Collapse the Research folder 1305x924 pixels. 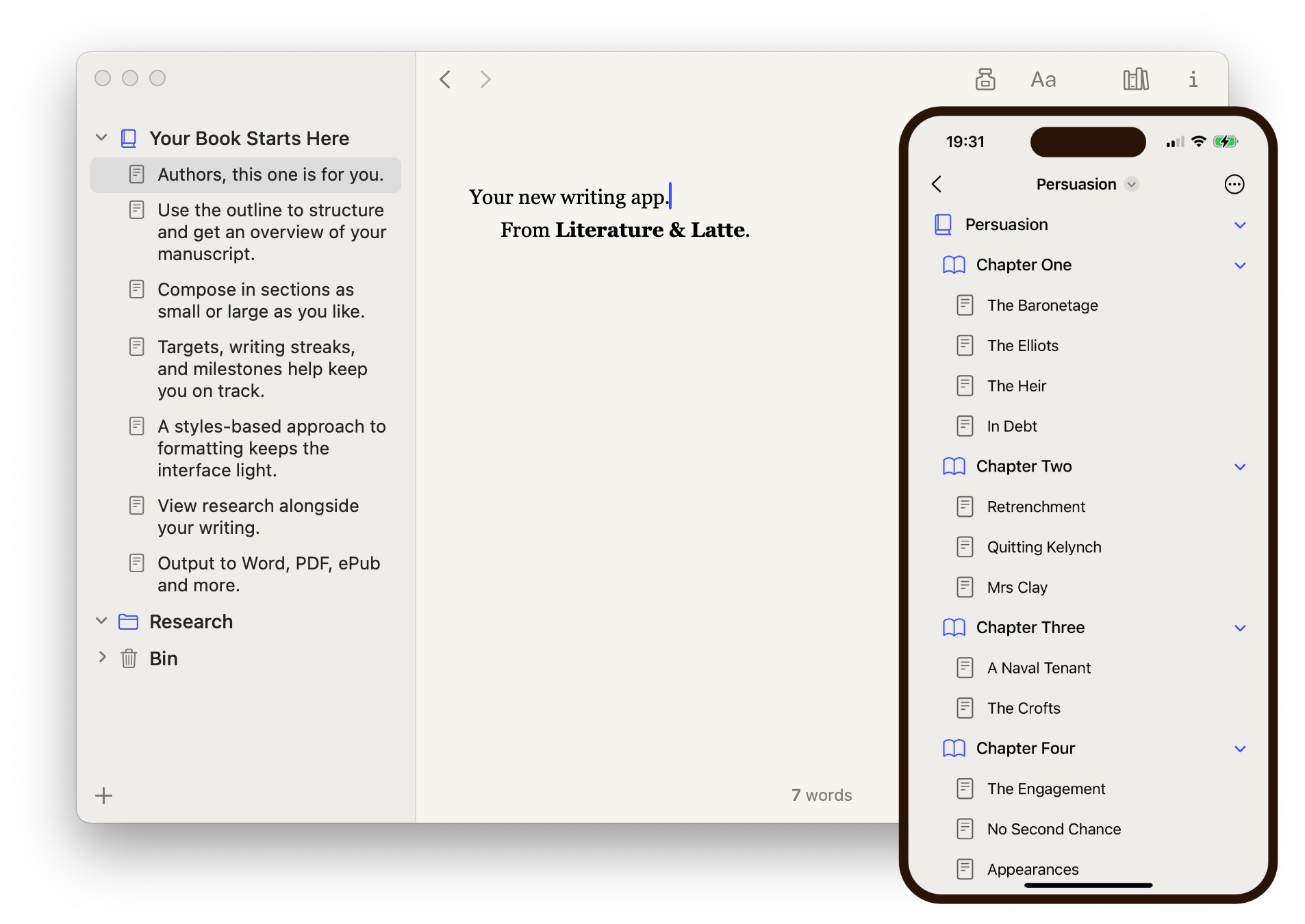(x=101, y=621)
